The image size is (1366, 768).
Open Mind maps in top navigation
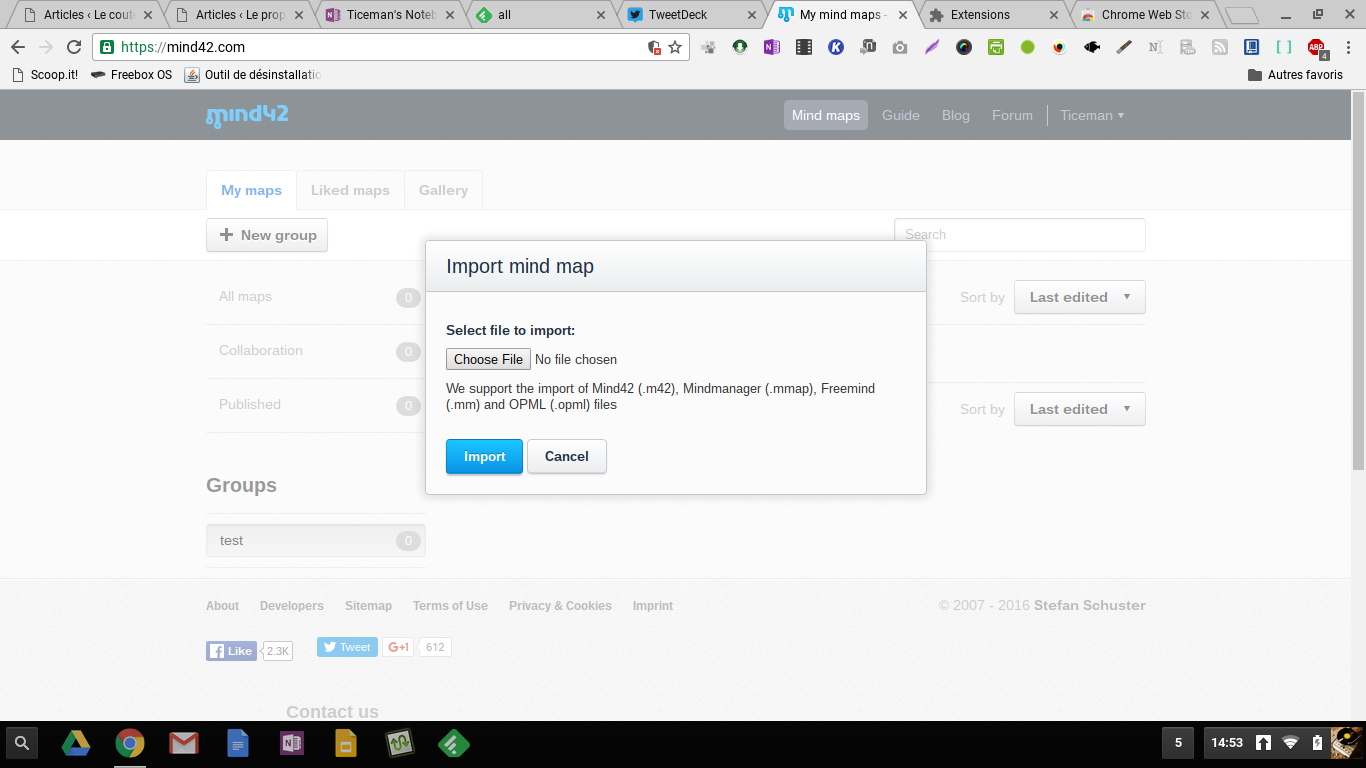pyautogui.click(x=826, y=115)
